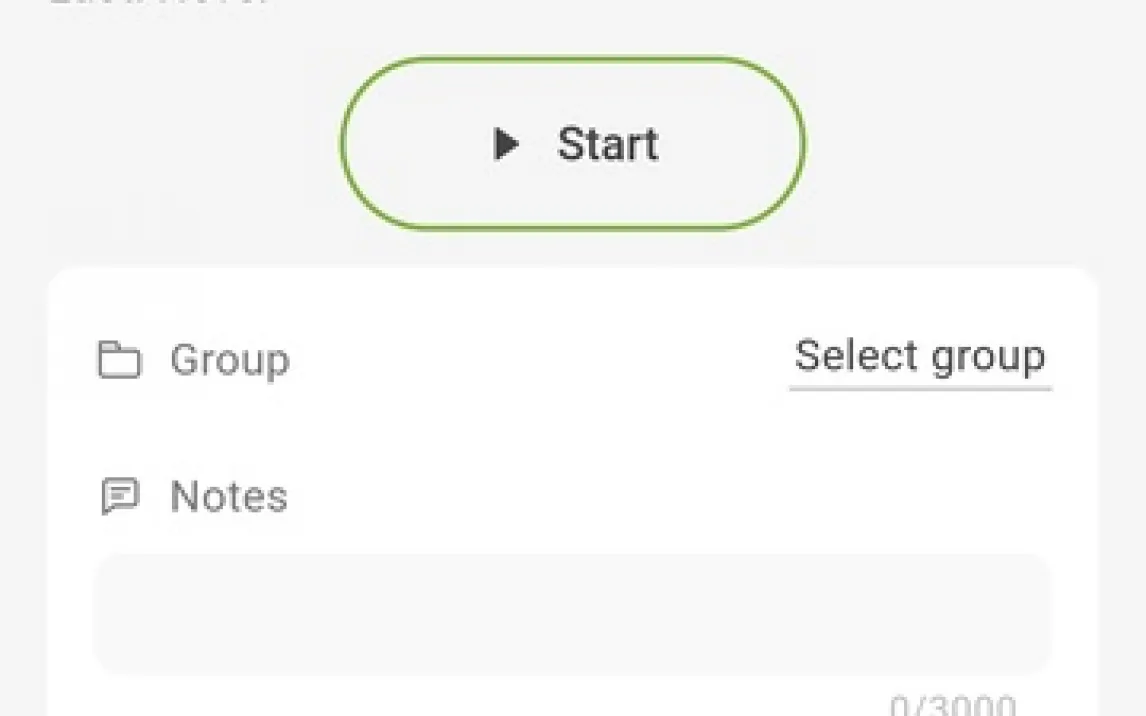Click the chat bubble Notes icon
The width and height of the screenshot is (1146, 716).
pyautogui.click(x=119, y=496)
